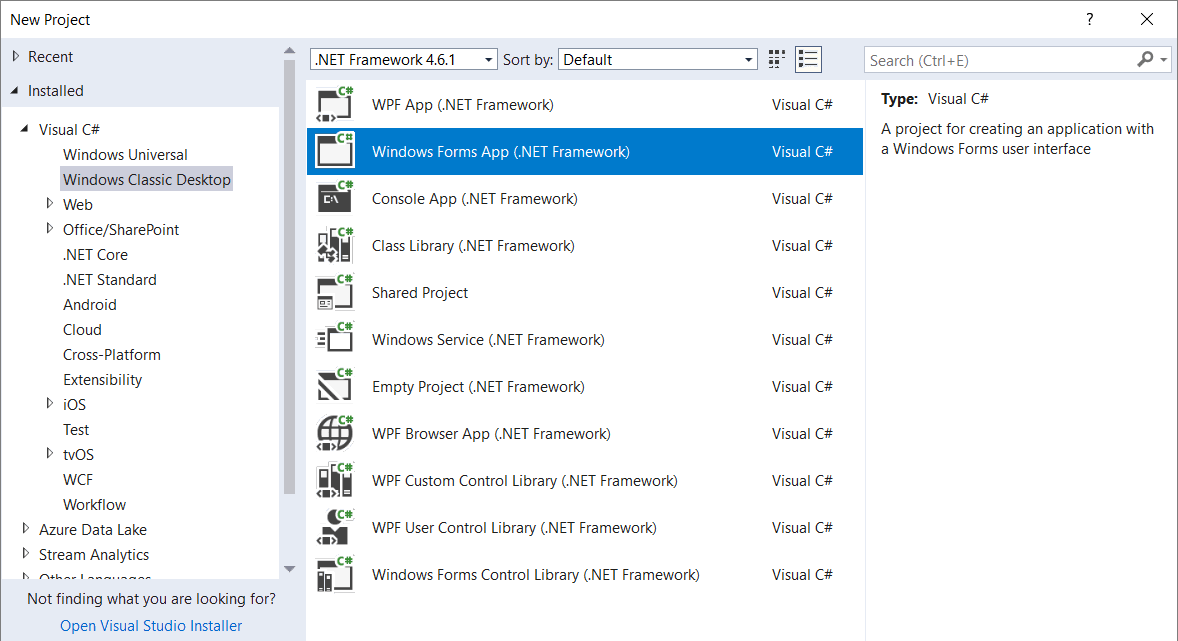1178x641 pixels.
Task: Click the WPF Custom Control Library icon
Action: (334, 480)
